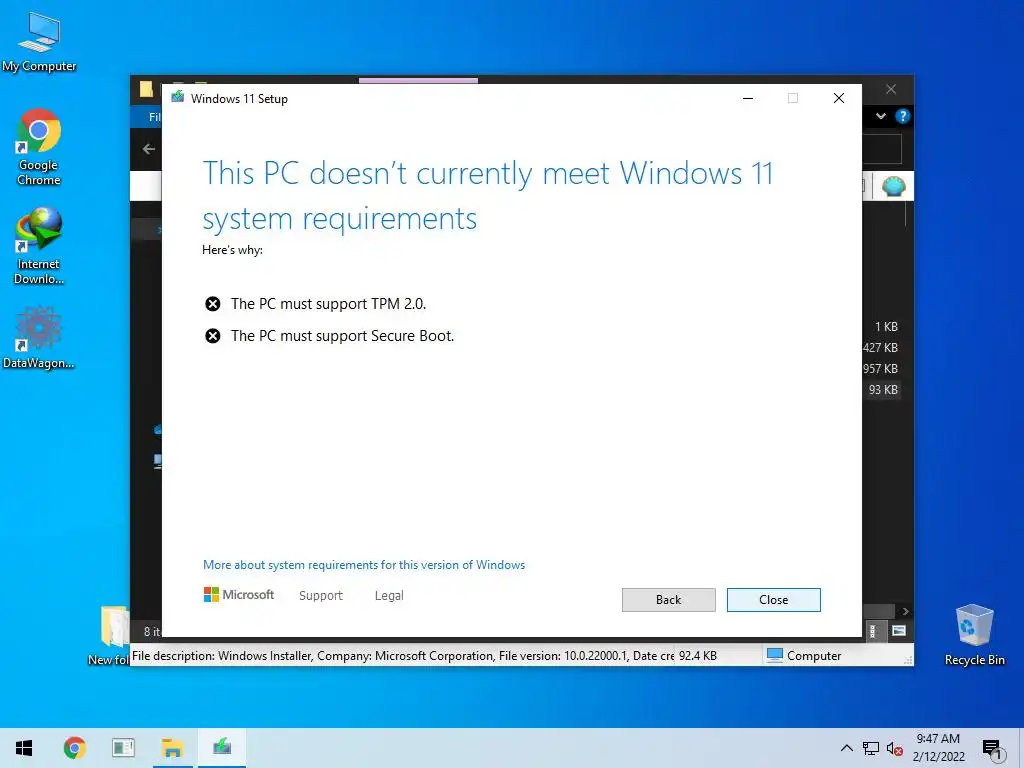Open the New folder desktop icon

click(109, 636)
